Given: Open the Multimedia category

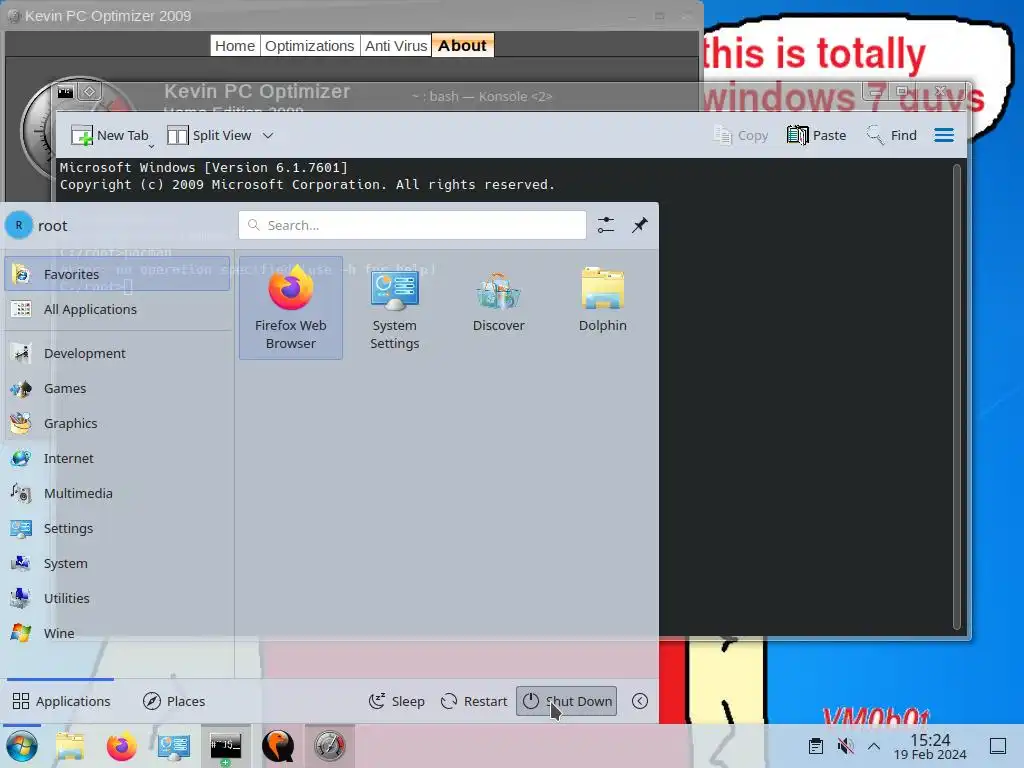Looking at the screenshot, I should (118, 494).
